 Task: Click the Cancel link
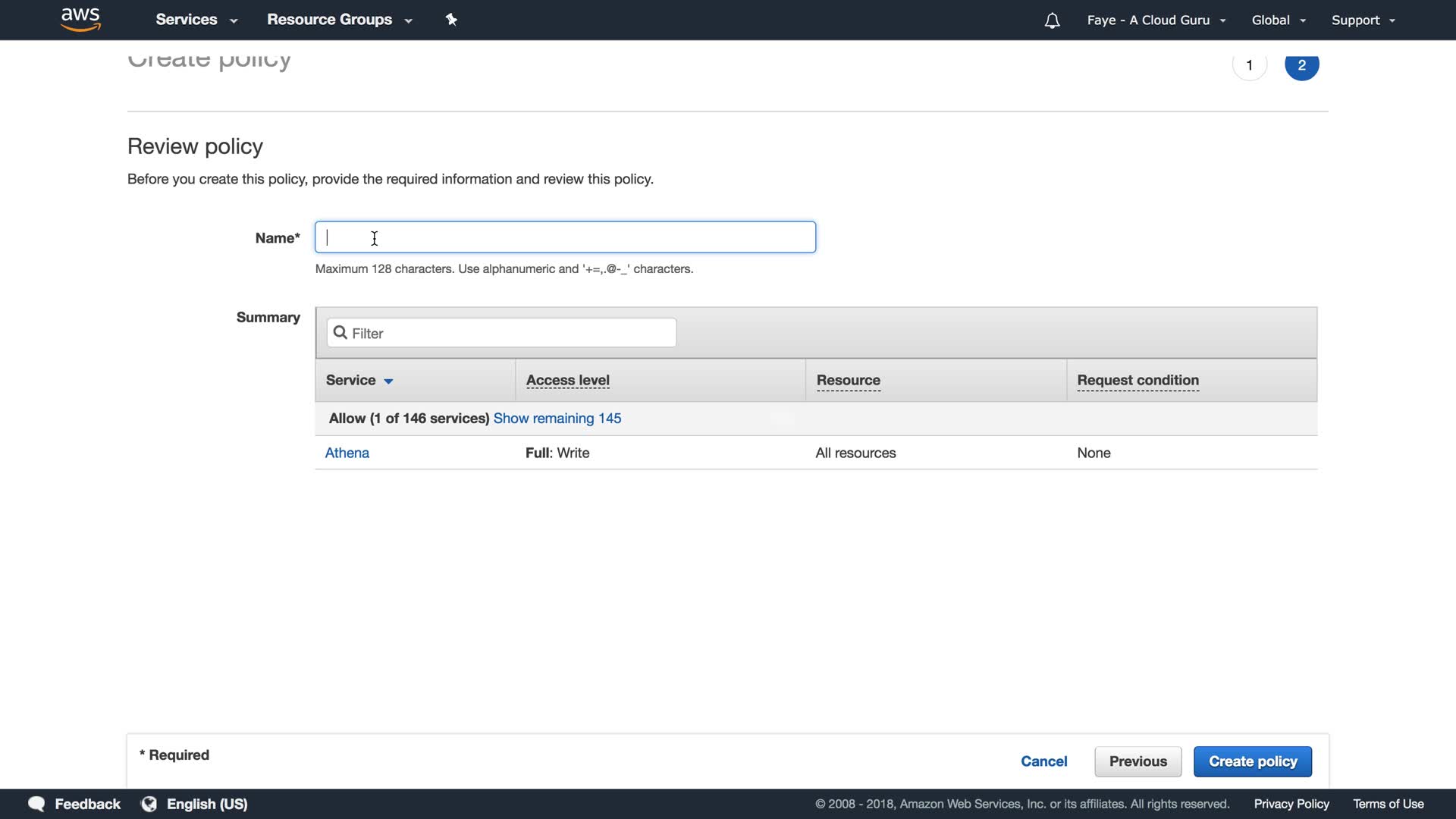[x=1043, y=761]
